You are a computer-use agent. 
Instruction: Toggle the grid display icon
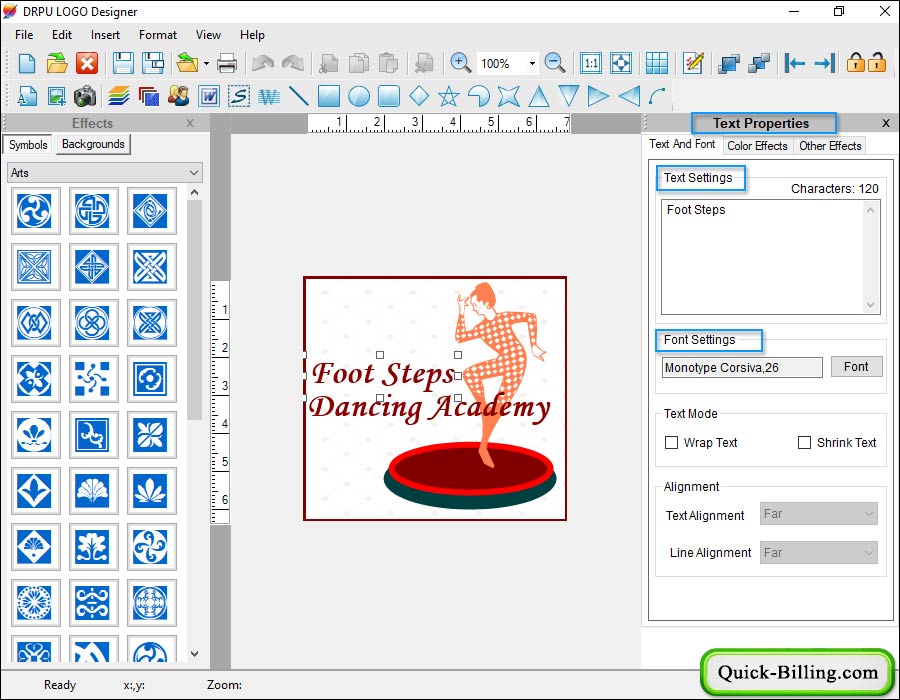coord(657,63)
